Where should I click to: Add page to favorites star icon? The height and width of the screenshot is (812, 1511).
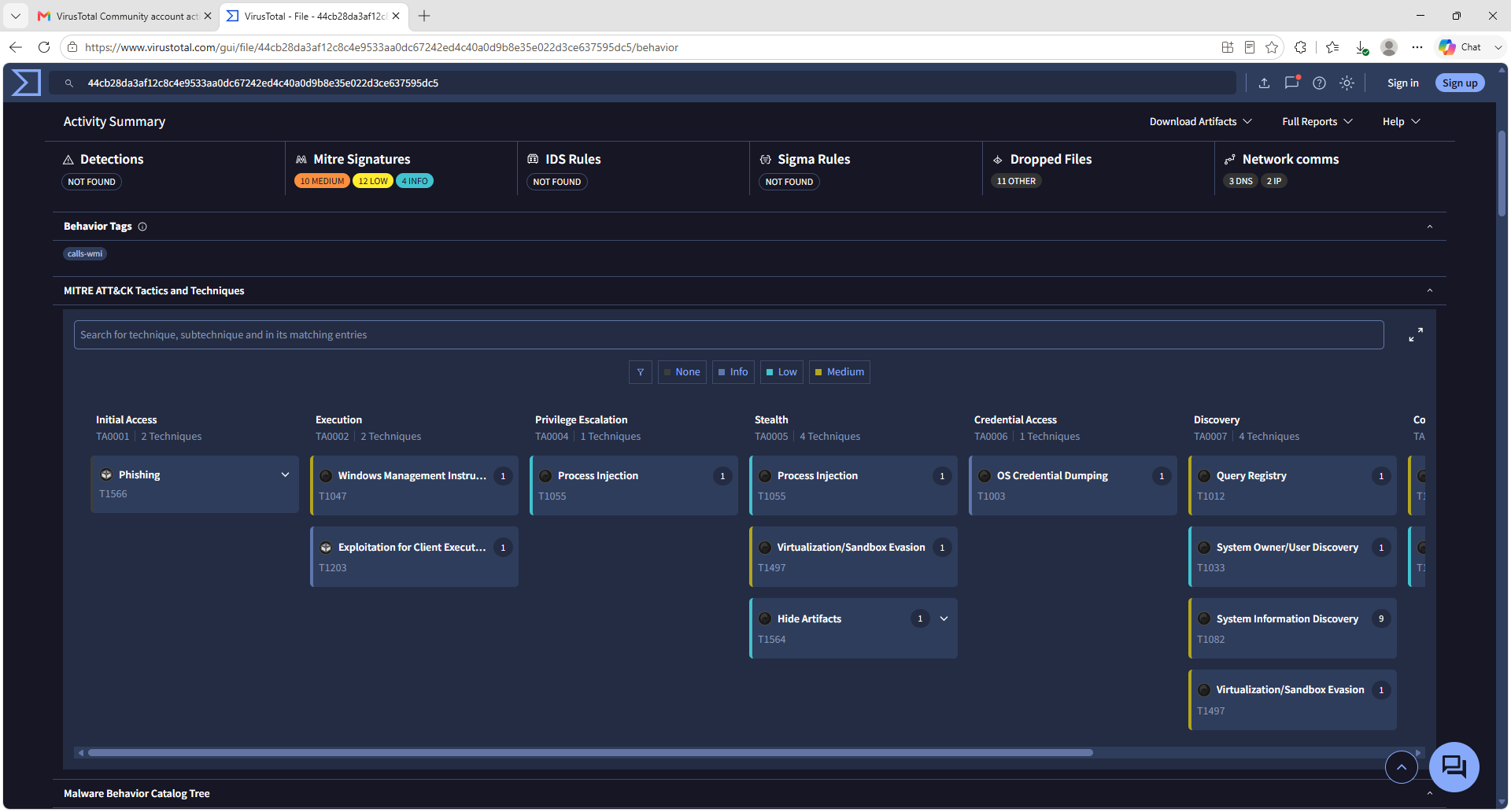[1272, 47]
